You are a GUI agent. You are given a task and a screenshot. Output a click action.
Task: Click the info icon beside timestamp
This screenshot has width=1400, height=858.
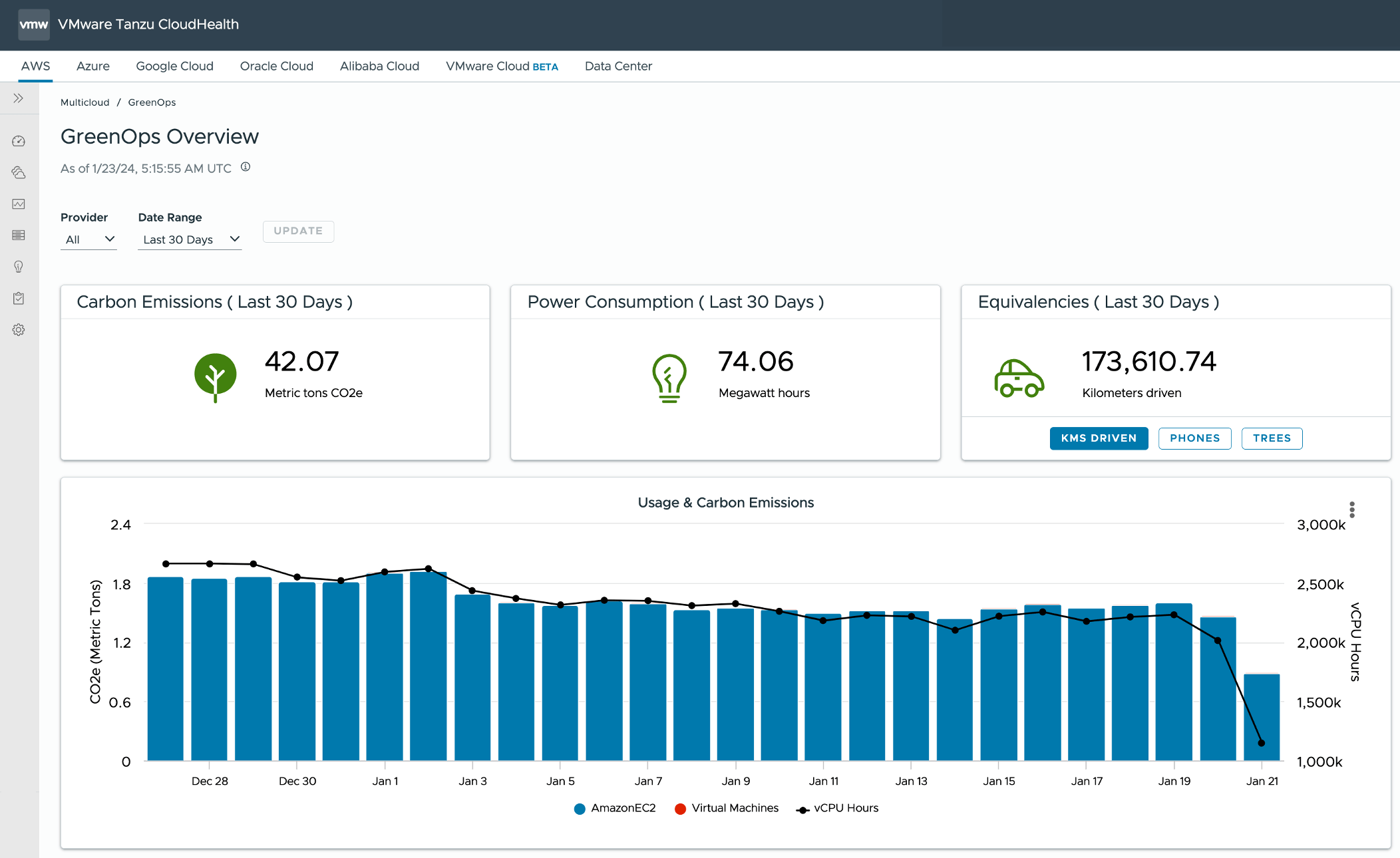[246, 167]
